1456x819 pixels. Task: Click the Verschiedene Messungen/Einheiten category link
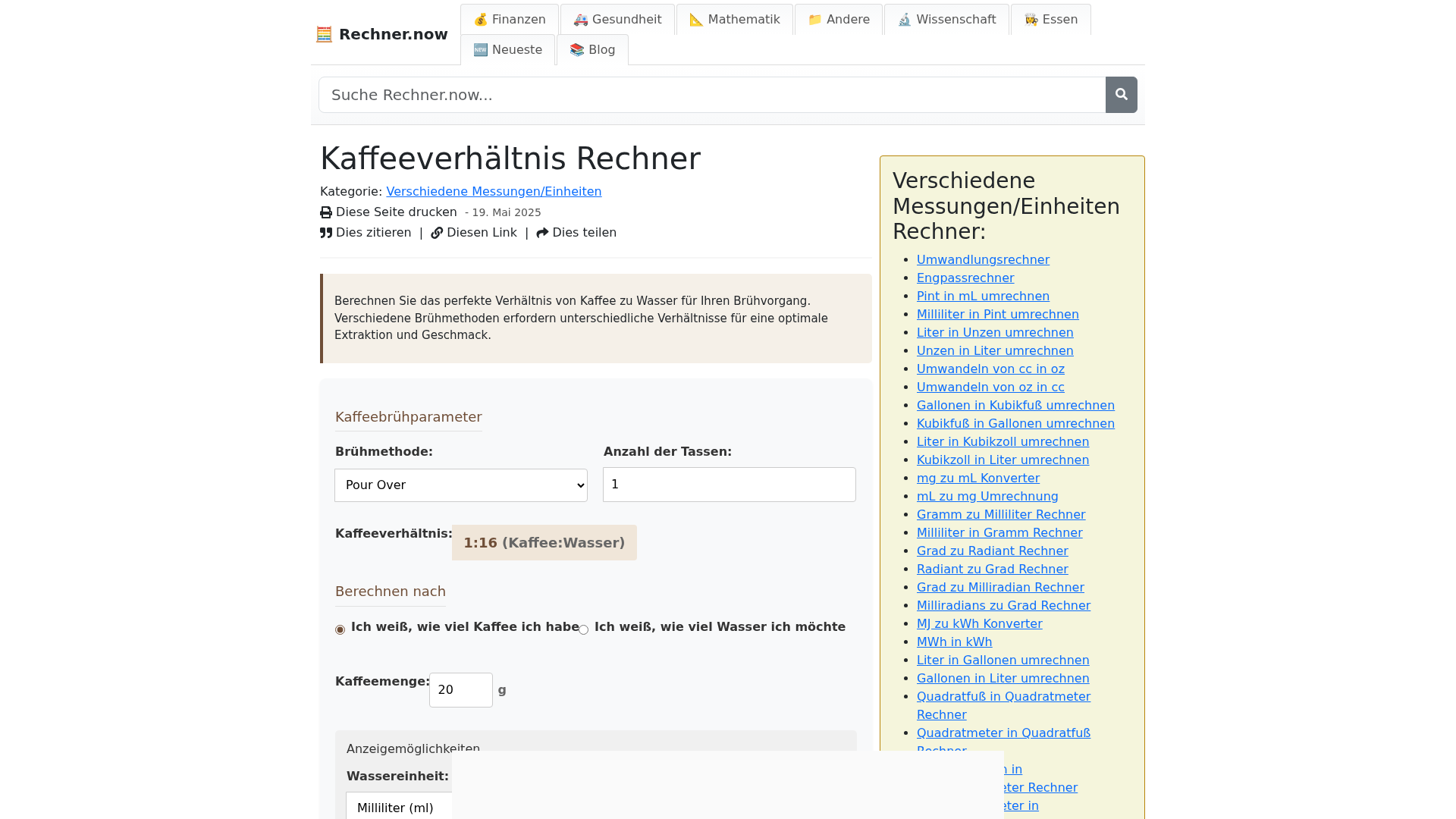tap(494, 192)
